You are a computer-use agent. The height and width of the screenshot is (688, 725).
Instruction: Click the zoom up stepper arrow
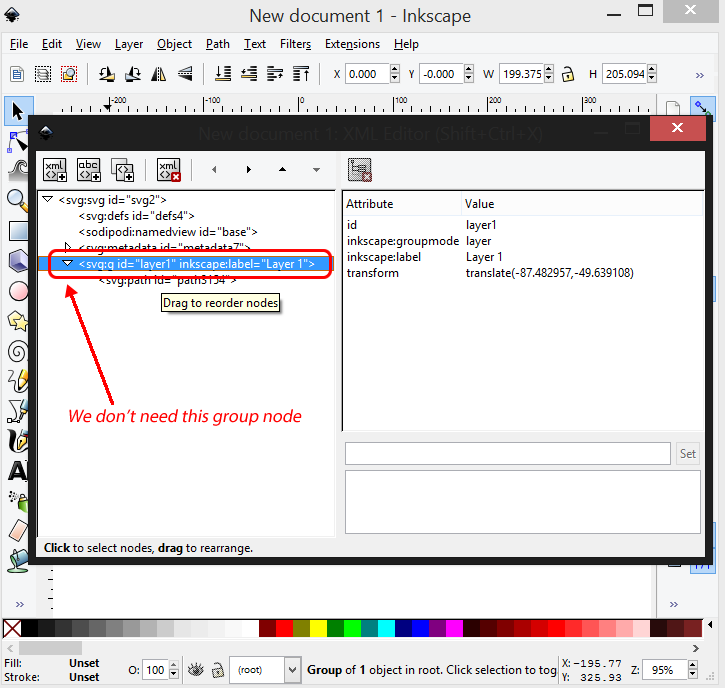click(x=692, y=665)
